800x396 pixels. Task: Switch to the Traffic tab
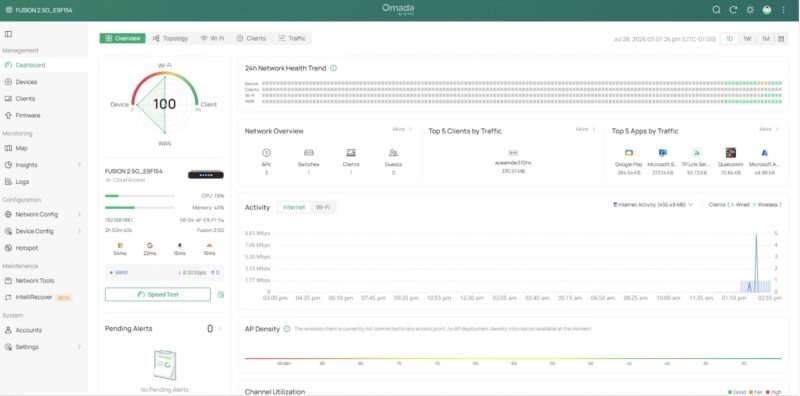(x=292, y=38)
